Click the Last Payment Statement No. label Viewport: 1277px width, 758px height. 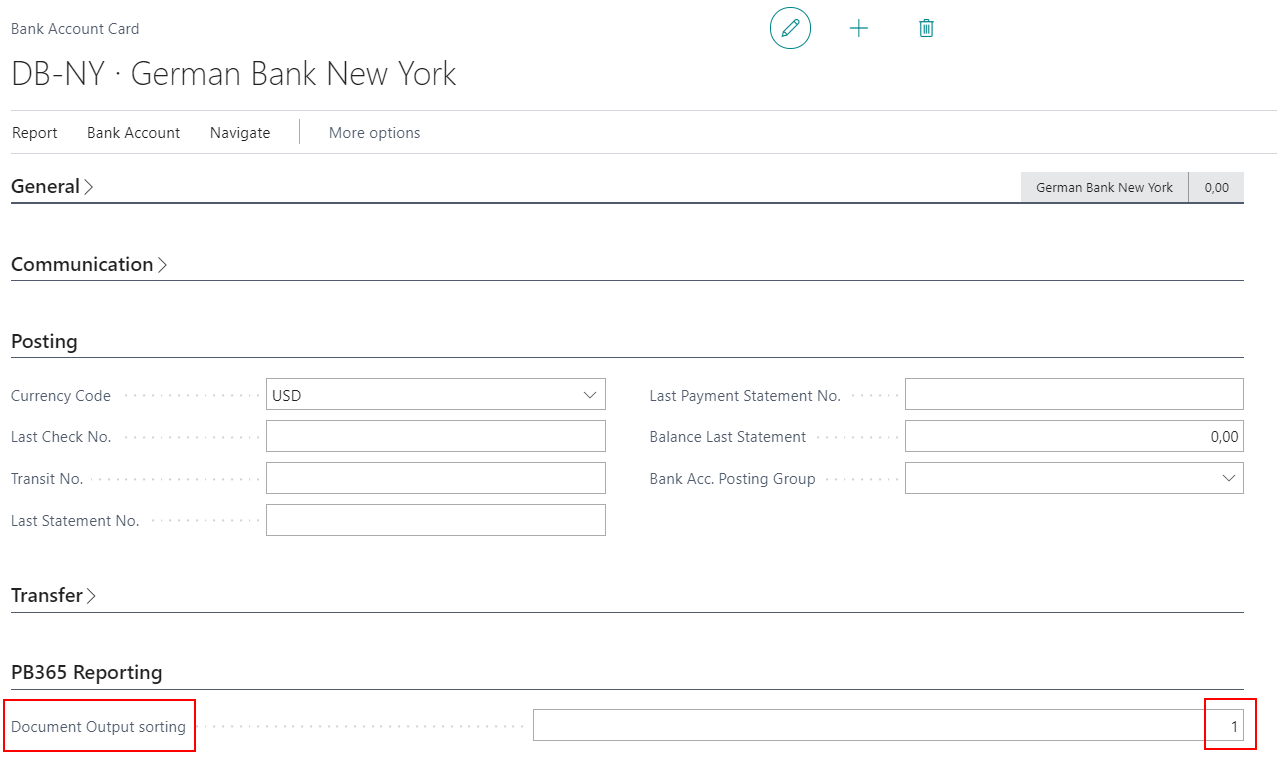745,396
